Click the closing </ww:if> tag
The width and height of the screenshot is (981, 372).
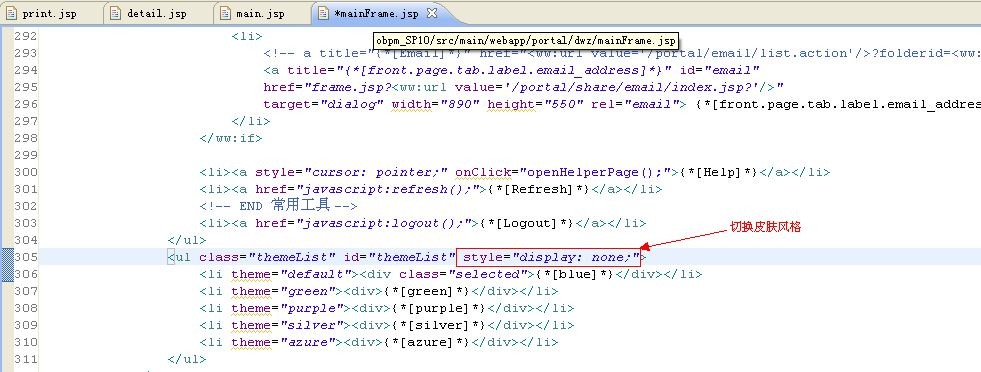(231, 138)
